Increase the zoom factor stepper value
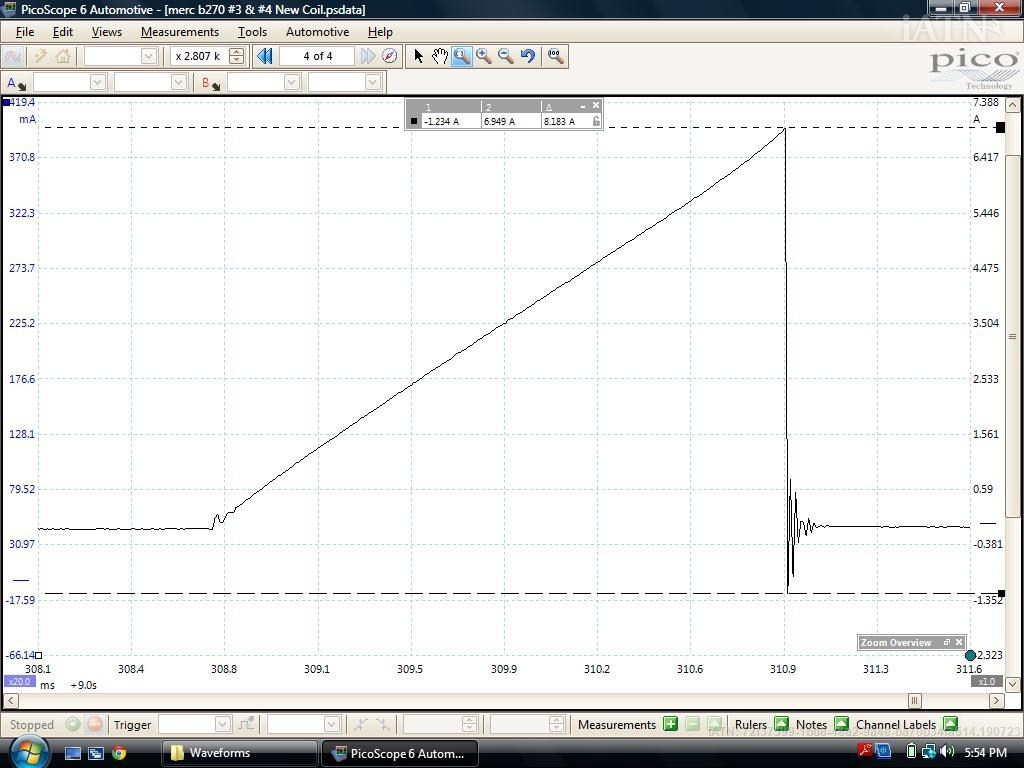 coord(236,52)
